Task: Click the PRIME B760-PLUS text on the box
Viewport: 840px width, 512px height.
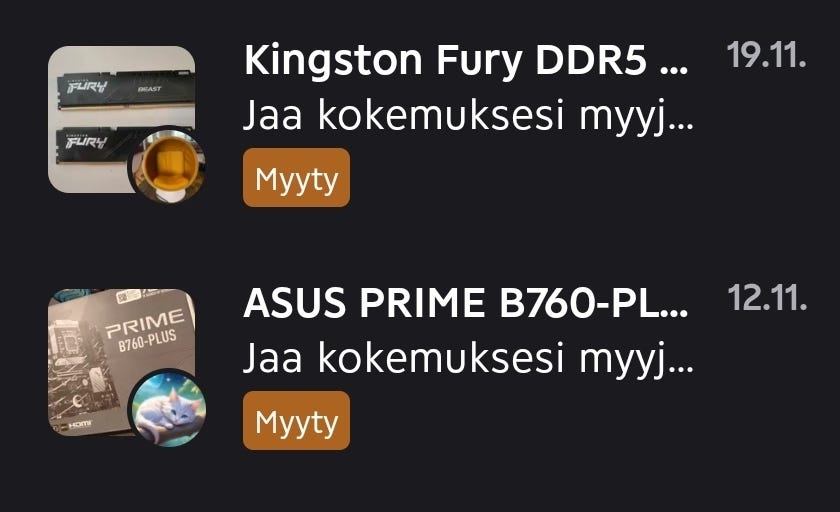Action: coord(145,332)
